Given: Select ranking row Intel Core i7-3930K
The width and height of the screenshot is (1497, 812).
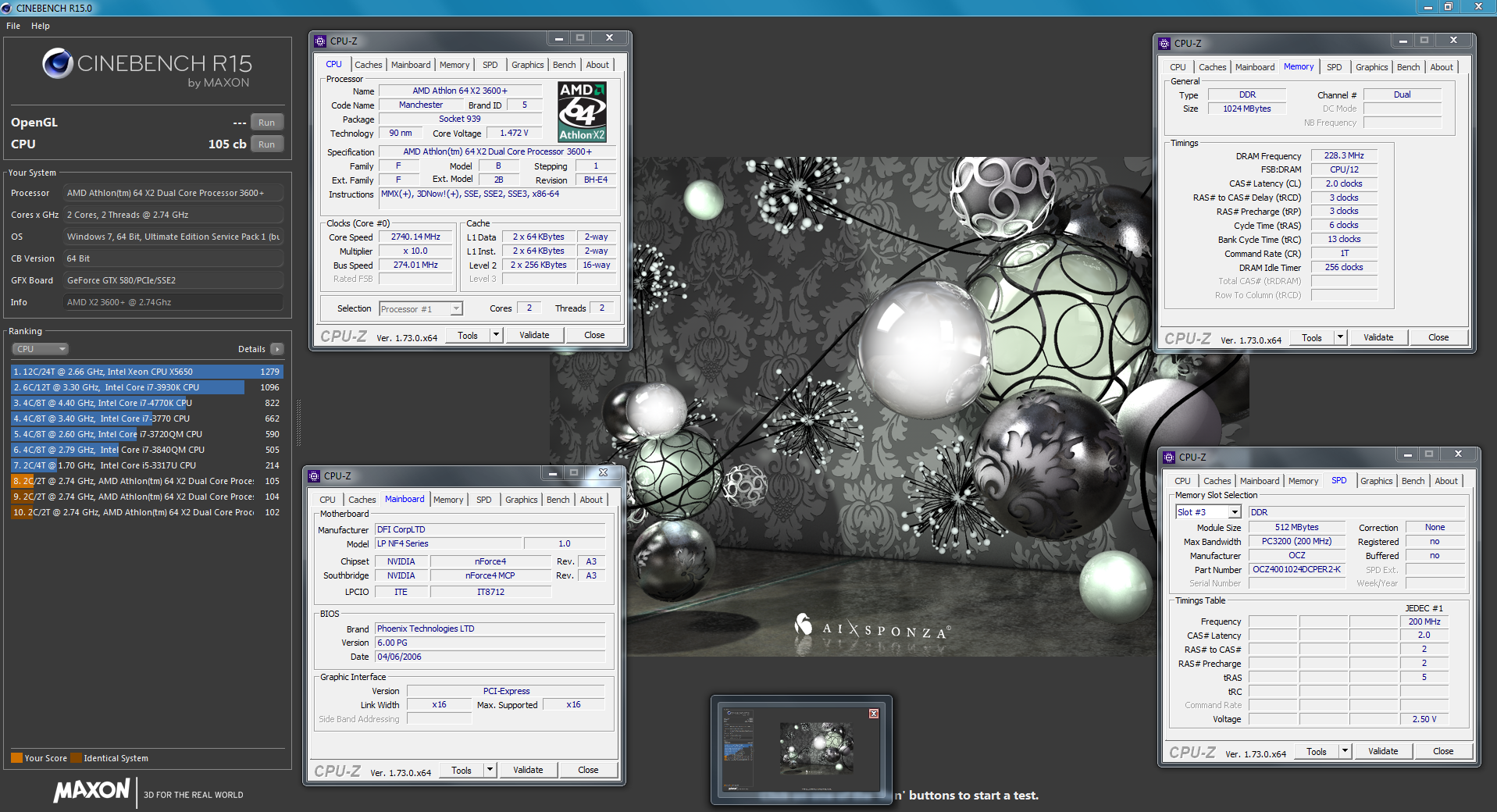Looking at the screenshot, I should [147, 387].
